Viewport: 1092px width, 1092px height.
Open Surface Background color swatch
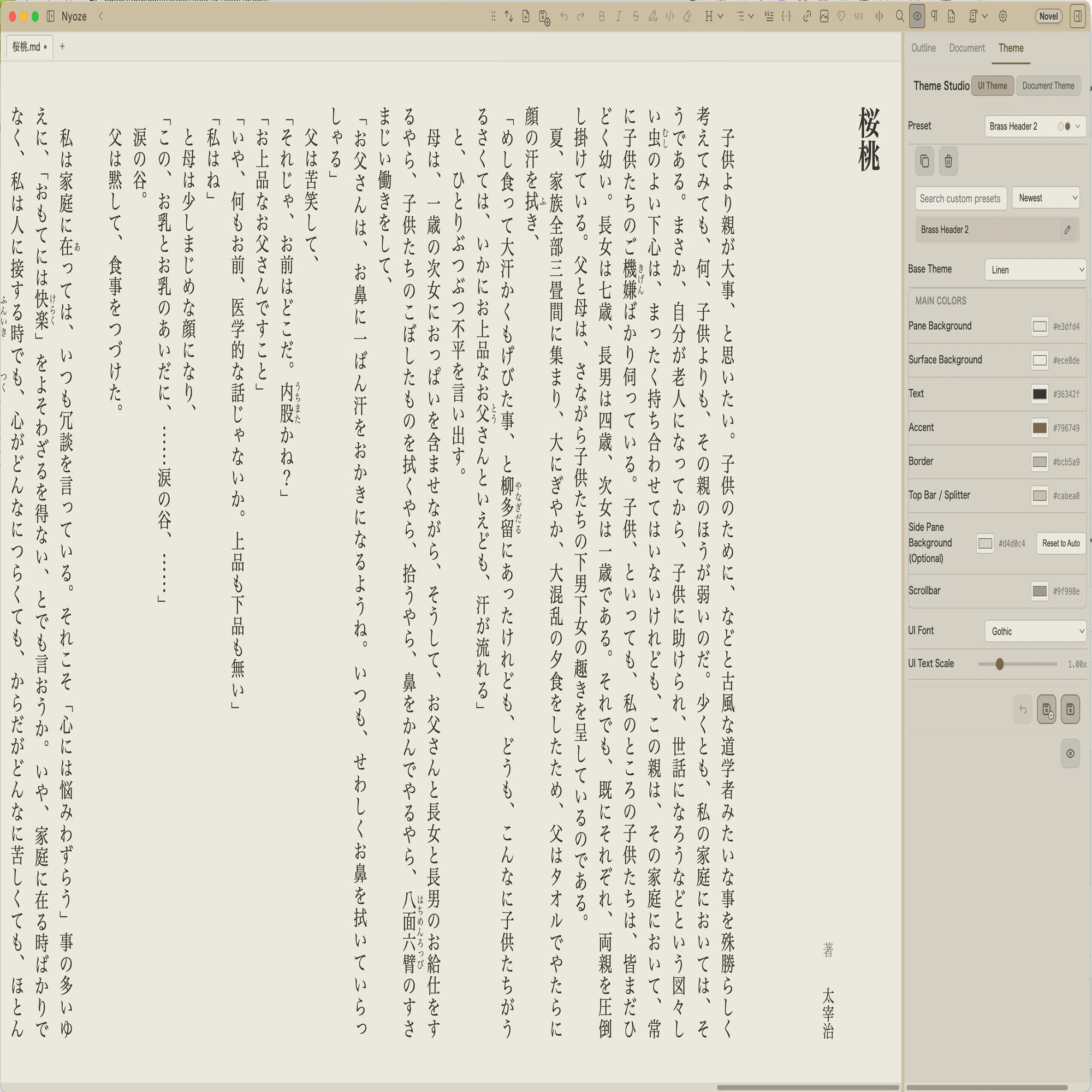(x=1039, y=360)
